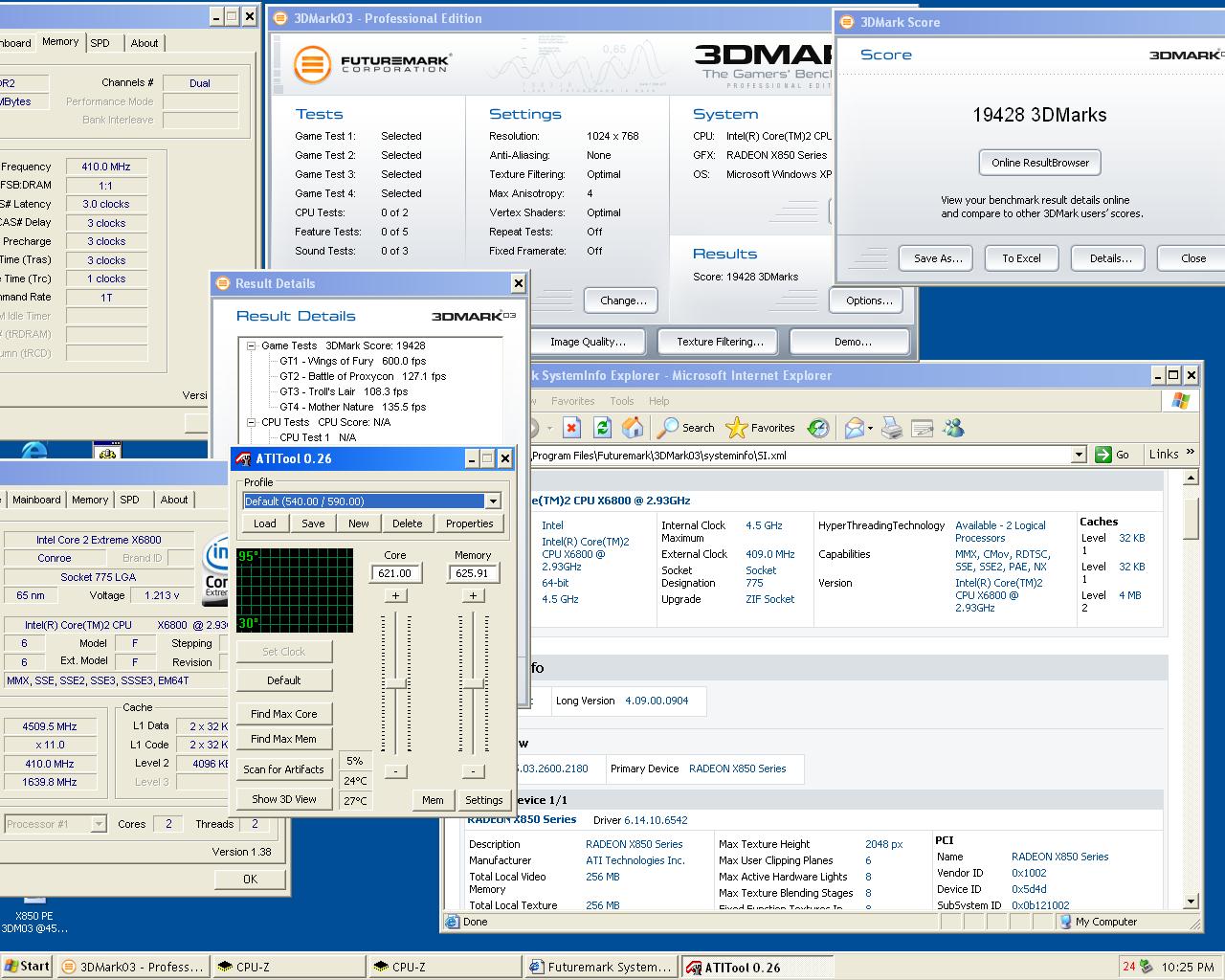Select GT4 - Mother Nature result row
The width and height of the screenshot is (1225, 980).
pyautogui.click(x=352, y=407)
